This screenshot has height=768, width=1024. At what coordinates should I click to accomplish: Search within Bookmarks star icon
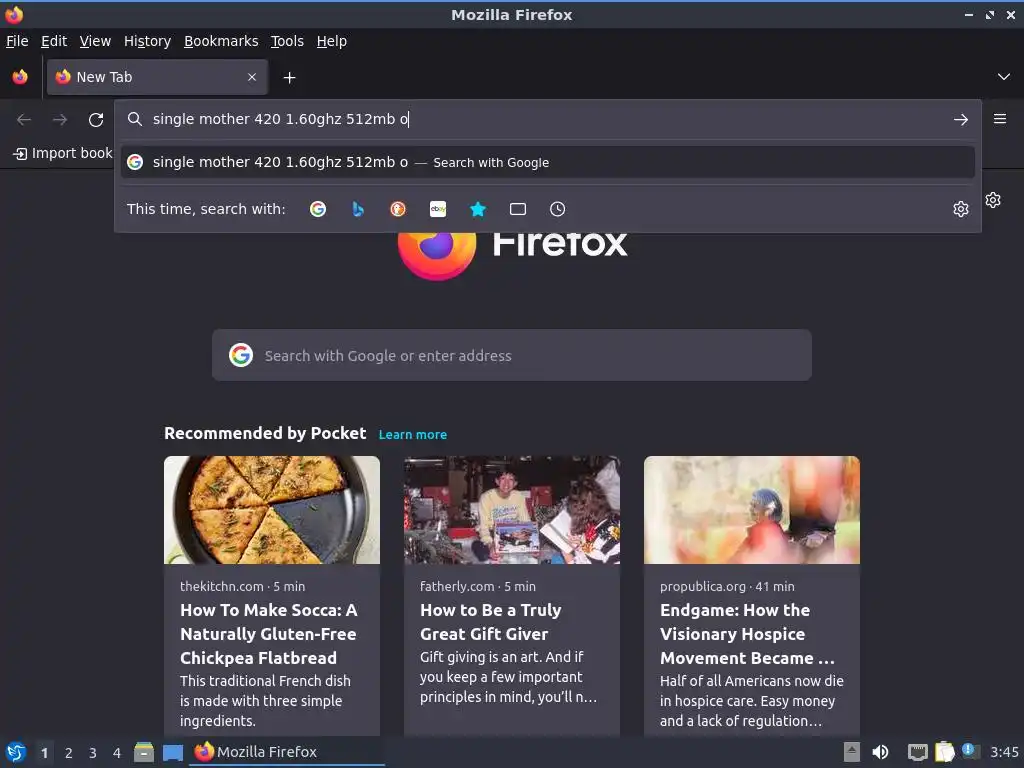pyautogui.click(x=478, y=209)
